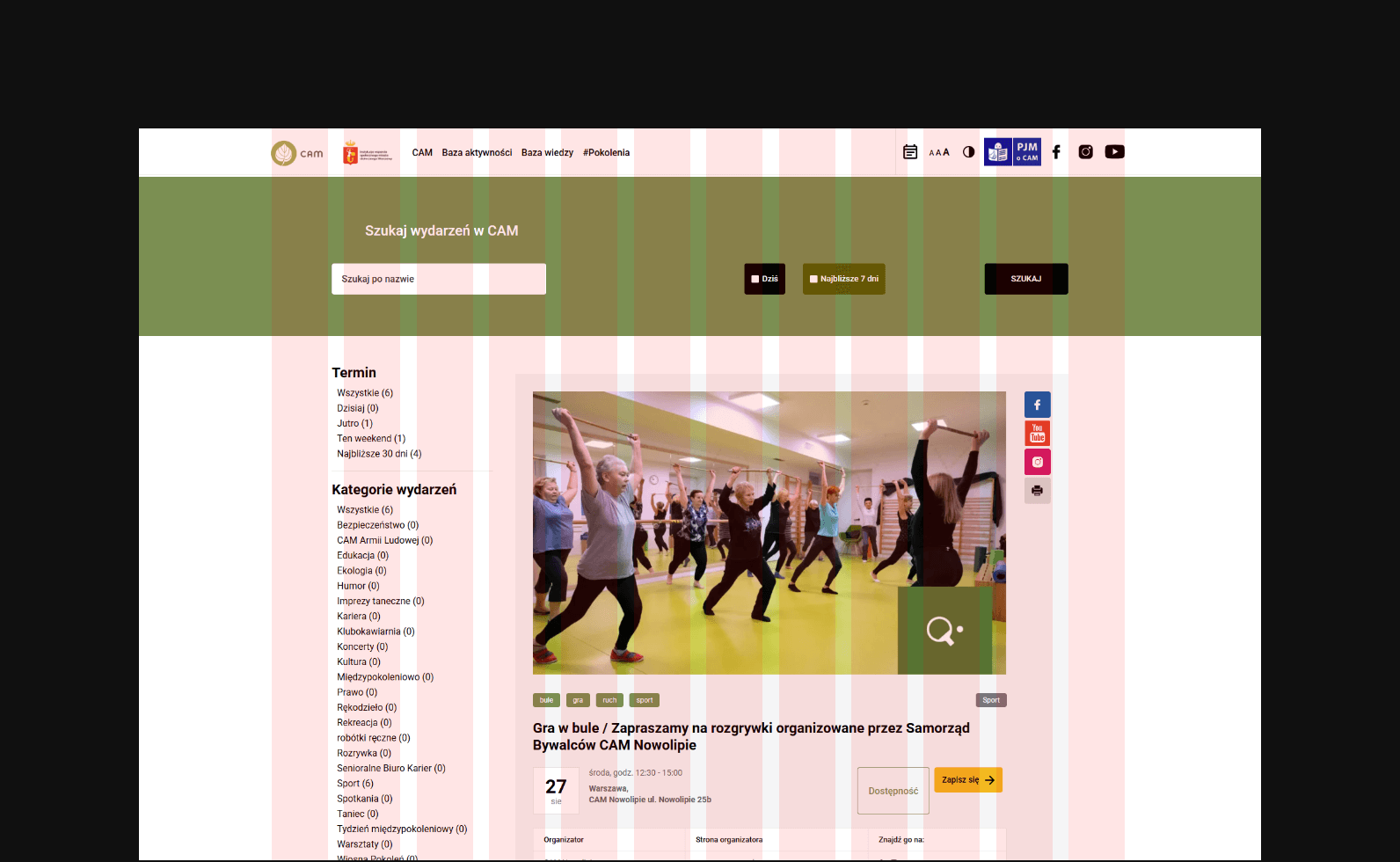1400x862 pixels.
Task: Click the AAA font size control
Action: (x=939, y=152)
